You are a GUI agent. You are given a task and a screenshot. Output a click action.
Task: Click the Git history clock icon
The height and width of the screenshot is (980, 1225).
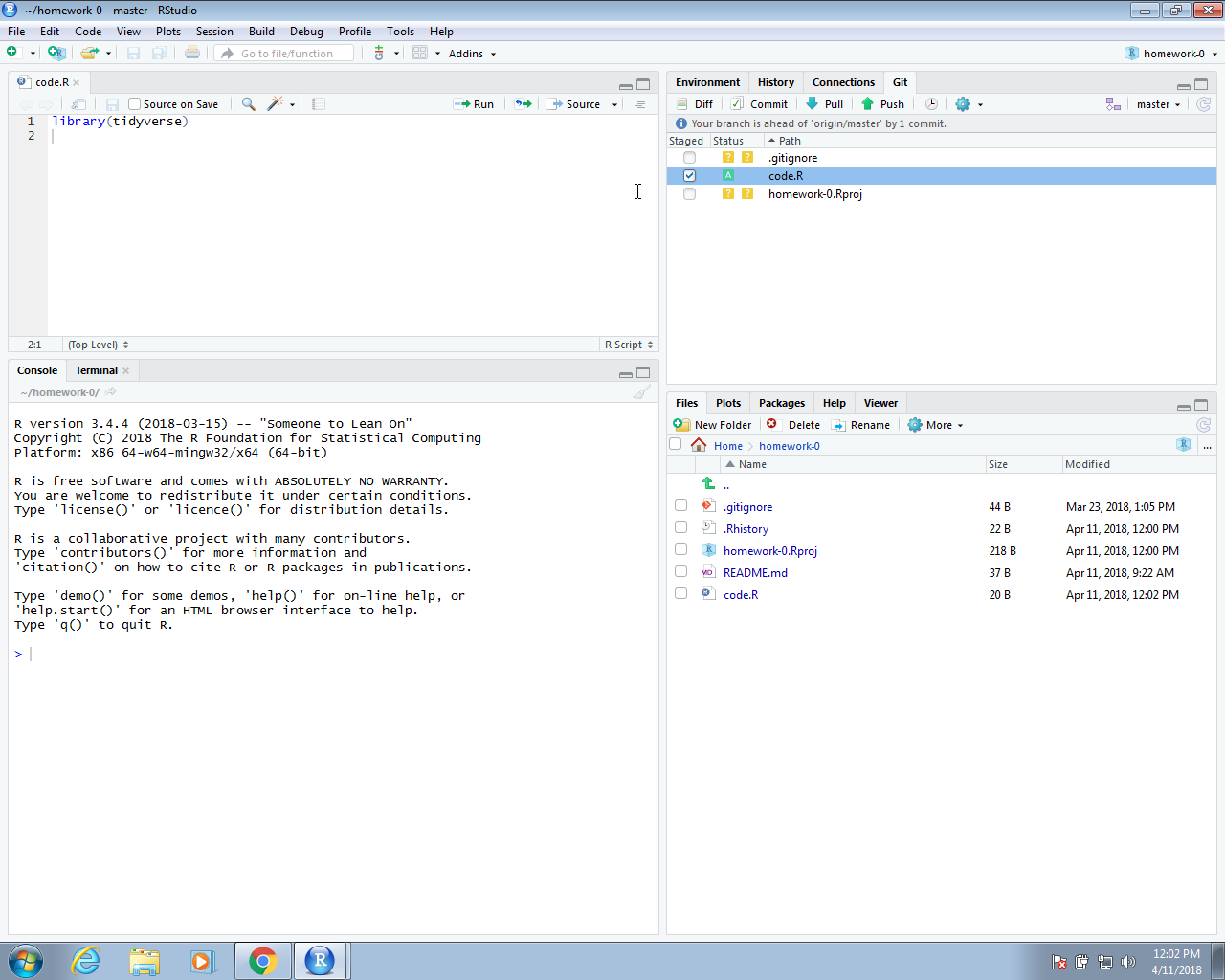pyautogui.click(x=931, y=103)
